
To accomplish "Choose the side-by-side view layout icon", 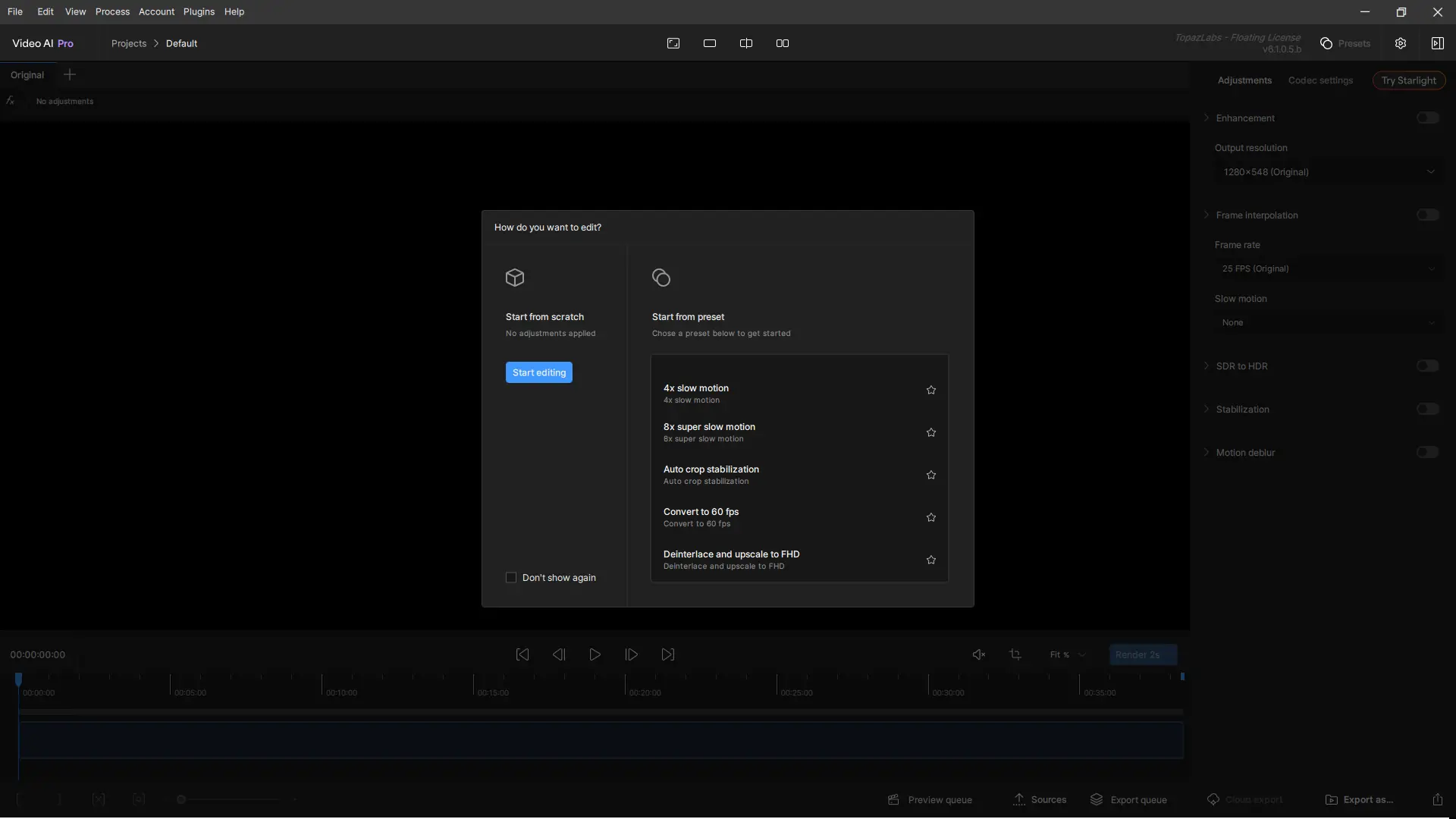I will tap(783, 43).
